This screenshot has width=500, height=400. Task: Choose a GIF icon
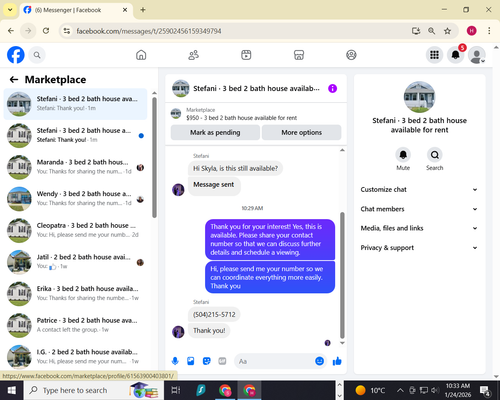click(x=222, y=361)
